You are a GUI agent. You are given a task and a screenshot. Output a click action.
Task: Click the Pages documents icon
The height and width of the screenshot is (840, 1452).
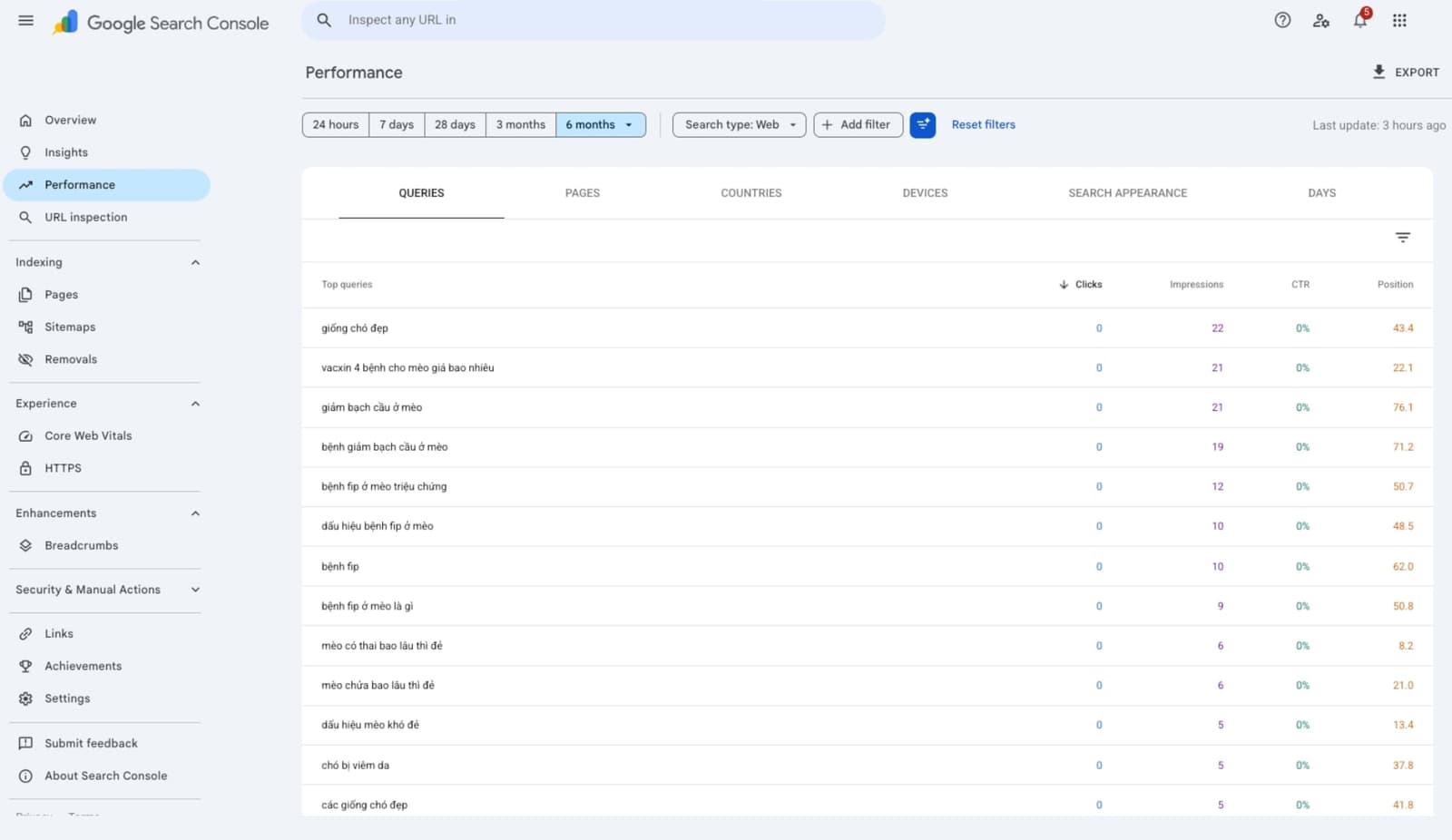click(x=25, y=295)
